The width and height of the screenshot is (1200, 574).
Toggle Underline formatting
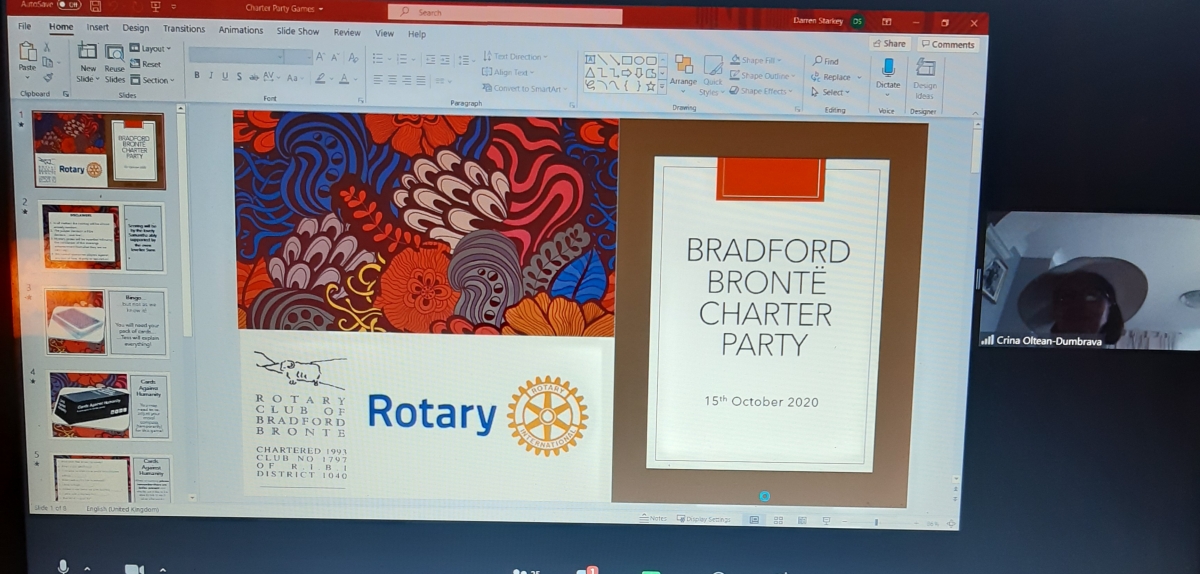pos(225,76)
